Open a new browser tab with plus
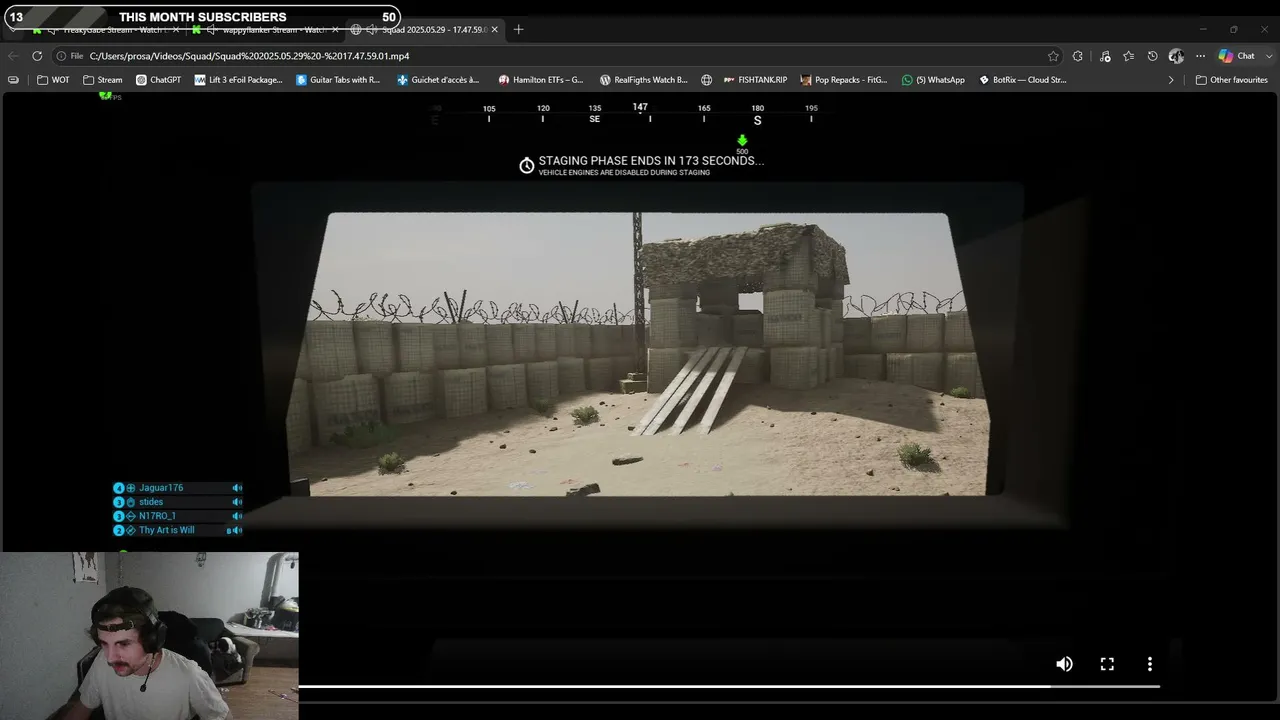The image size is (1280, 720). (x=518, y=29)
